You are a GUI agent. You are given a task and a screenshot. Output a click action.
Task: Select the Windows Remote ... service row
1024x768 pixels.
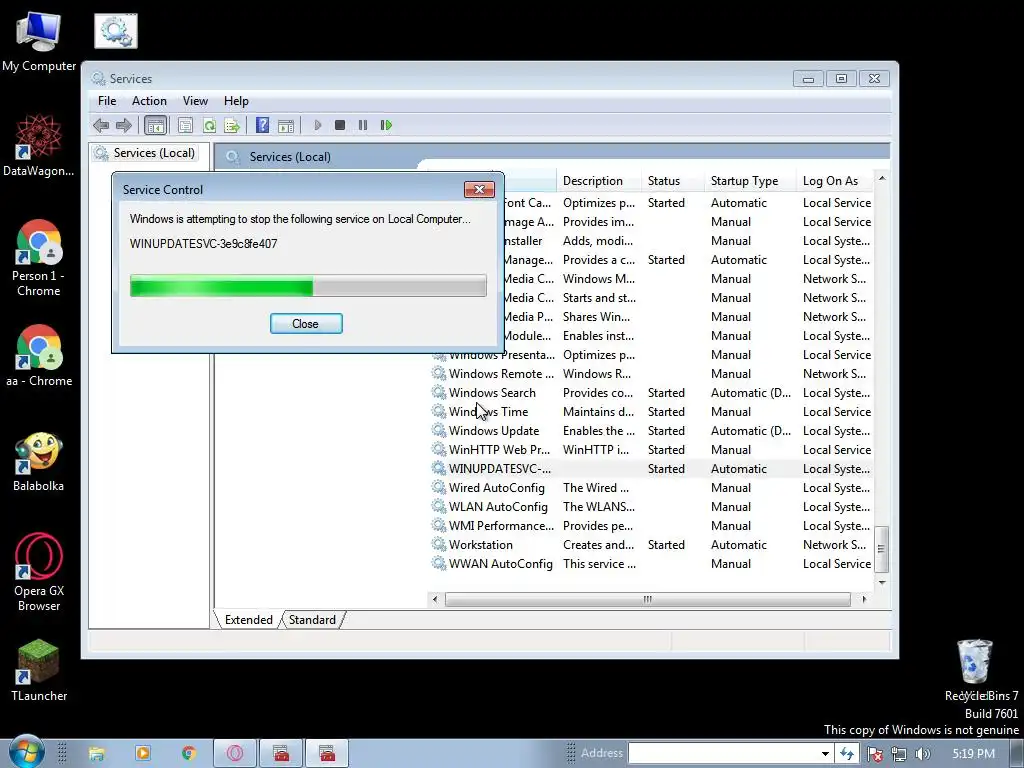pyautogui.click(x=652, y=374)
